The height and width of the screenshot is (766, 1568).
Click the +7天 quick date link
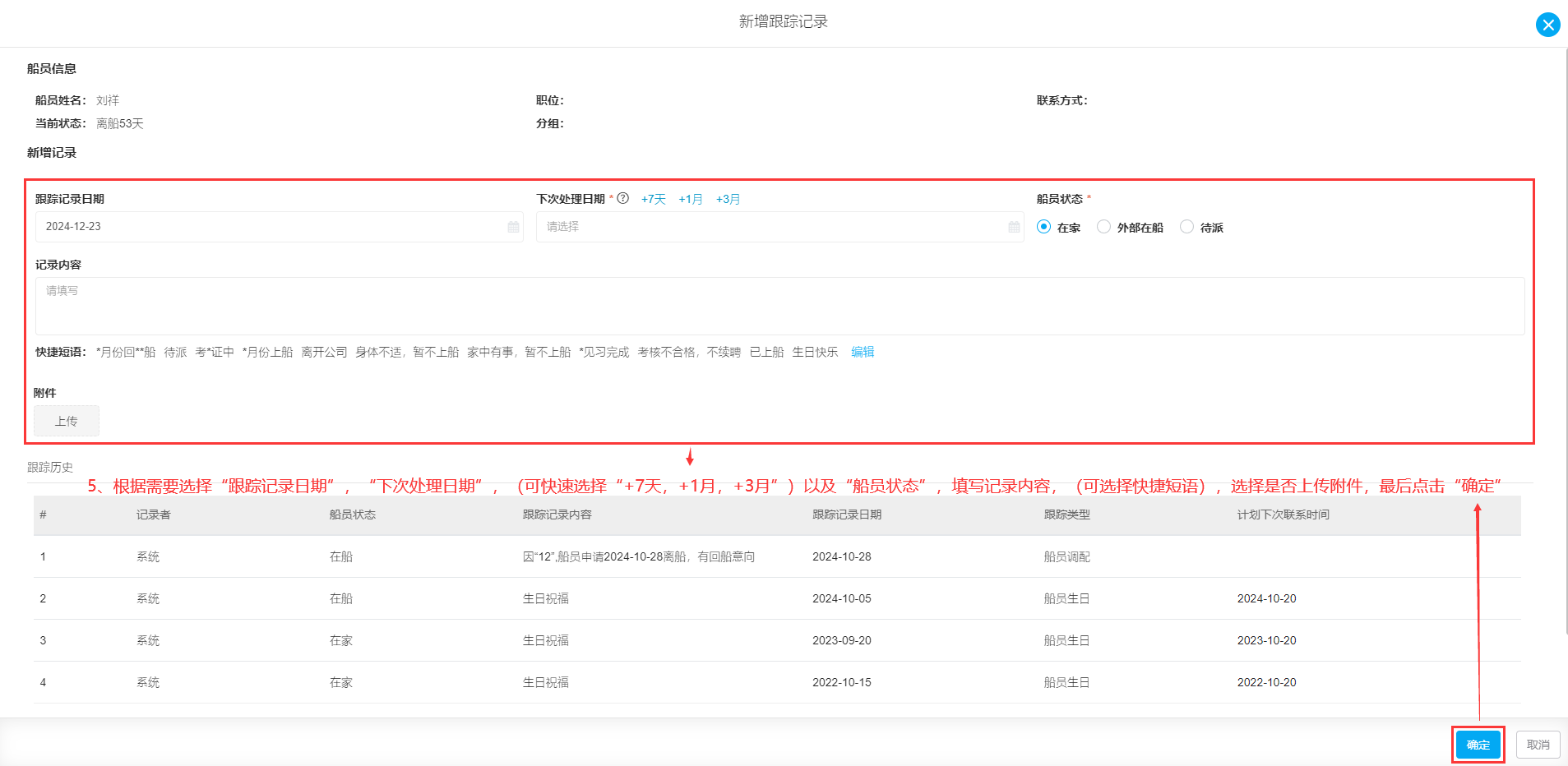pos(654,199)
